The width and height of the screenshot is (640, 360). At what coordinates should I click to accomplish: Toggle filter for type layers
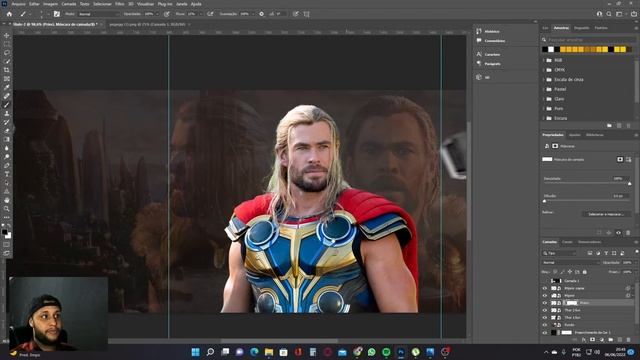click(606, 253)
